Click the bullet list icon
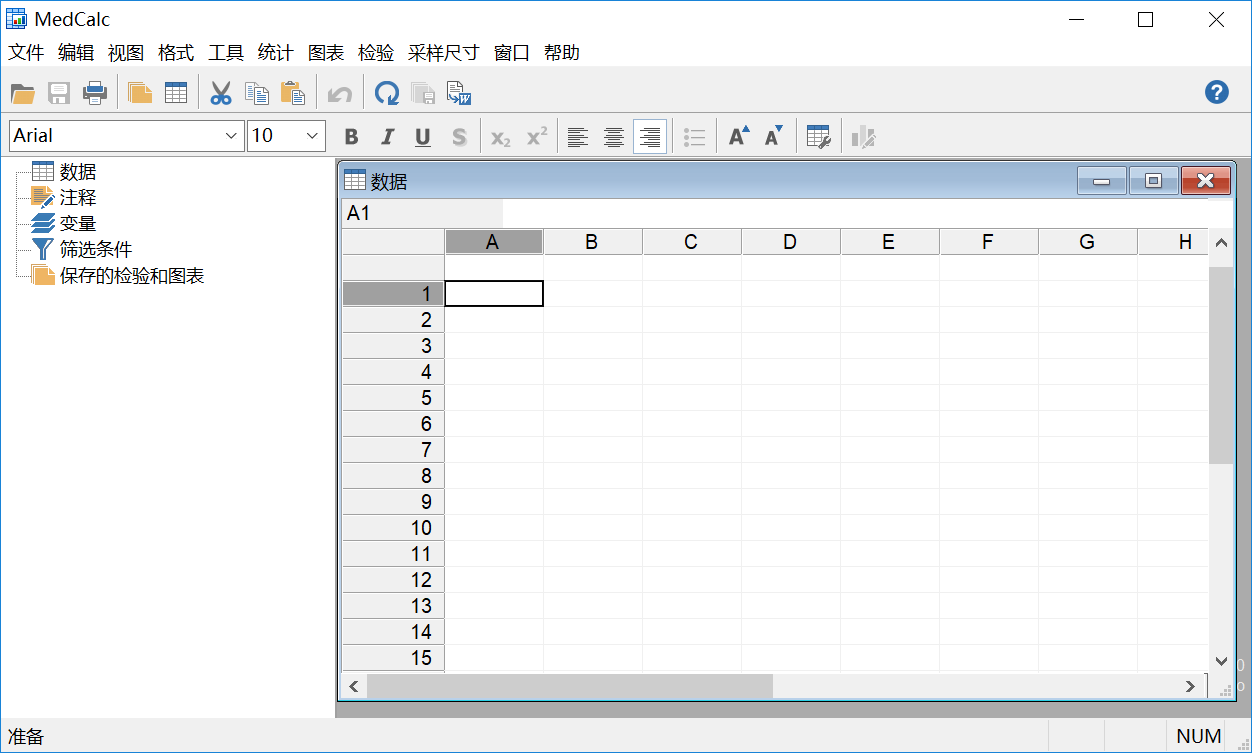The height and width of the screenshot is (753, 1252). tap(695, 137)
